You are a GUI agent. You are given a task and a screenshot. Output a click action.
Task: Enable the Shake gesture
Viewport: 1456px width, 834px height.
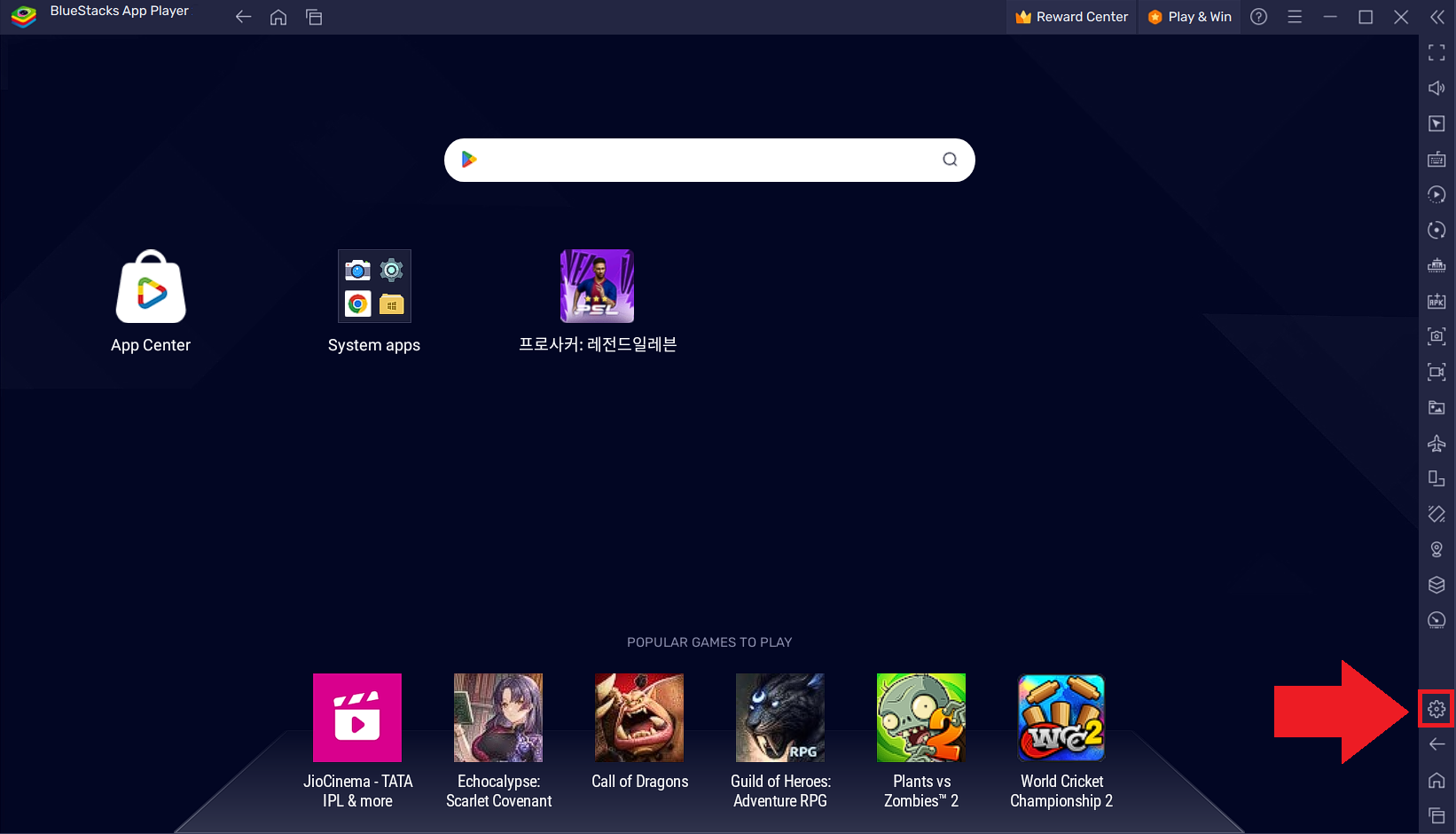coord(1436,514)
